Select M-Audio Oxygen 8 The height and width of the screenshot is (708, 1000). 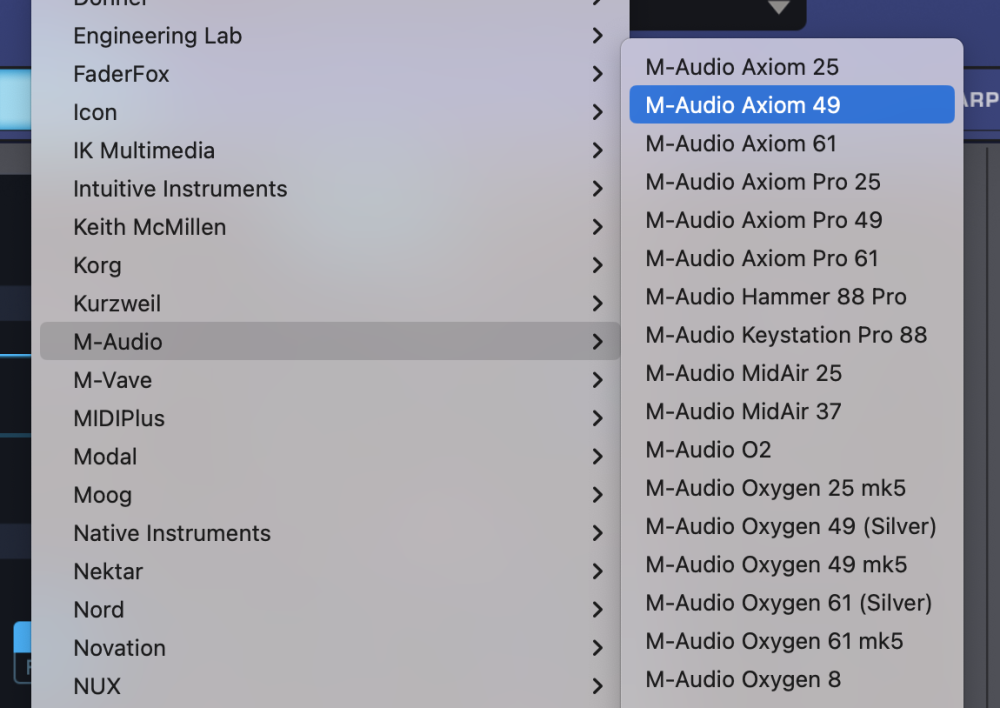pyautogui.click(x=742, y=679)
